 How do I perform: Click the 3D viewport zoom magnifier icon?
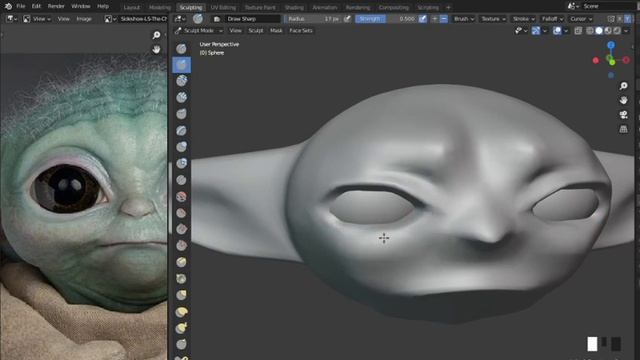pos(623,86)
